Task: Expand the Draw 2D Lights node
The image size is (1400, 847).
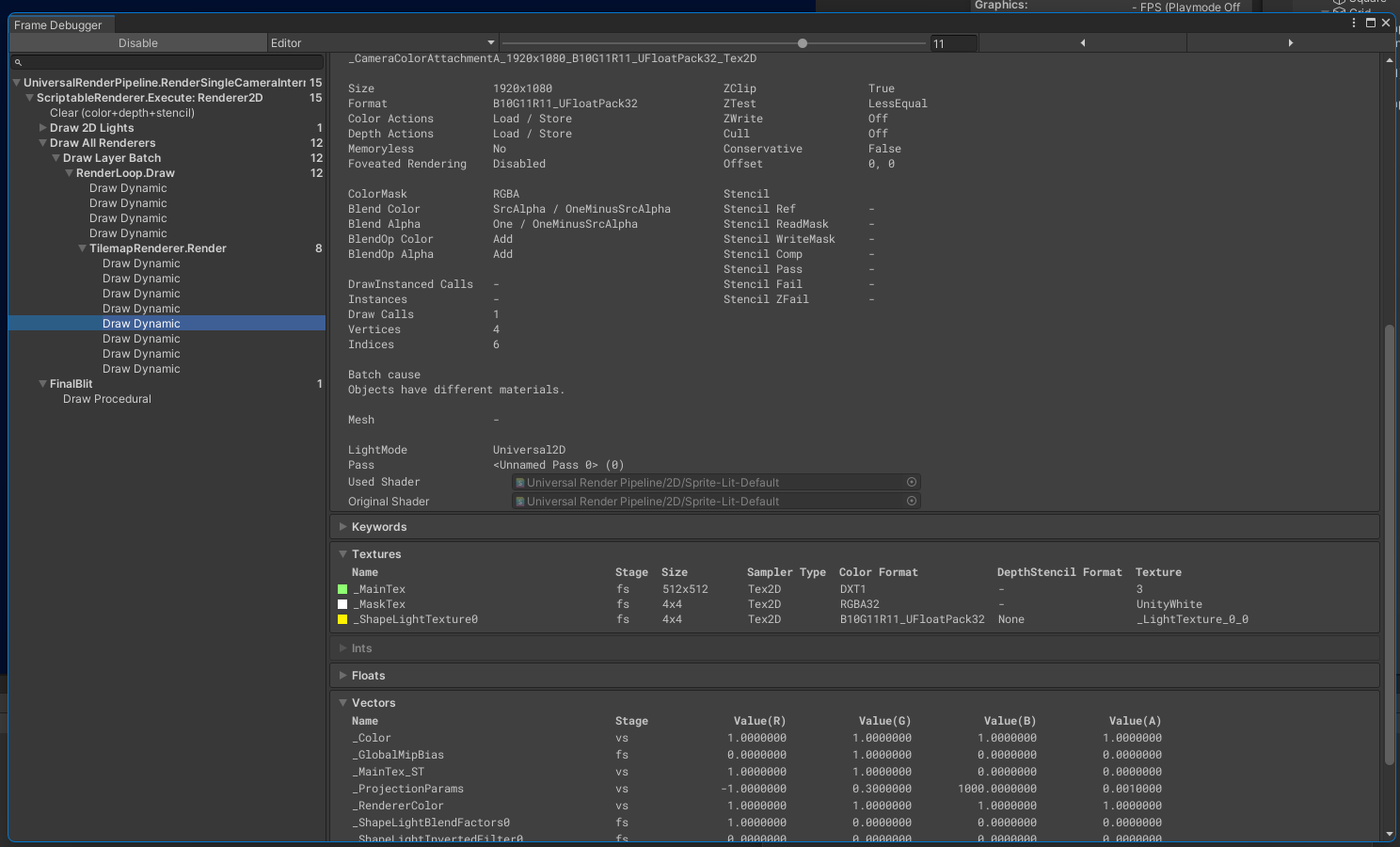Action: 42,128
